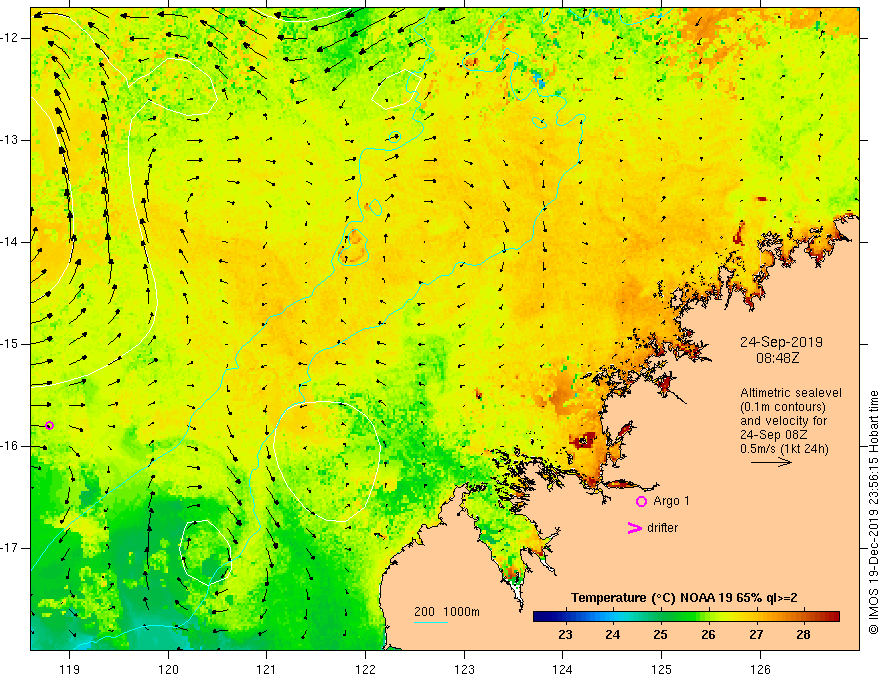880x680 pixels.
Task: Click the 120 longitude axis label
Action: [x=168, y=669]
